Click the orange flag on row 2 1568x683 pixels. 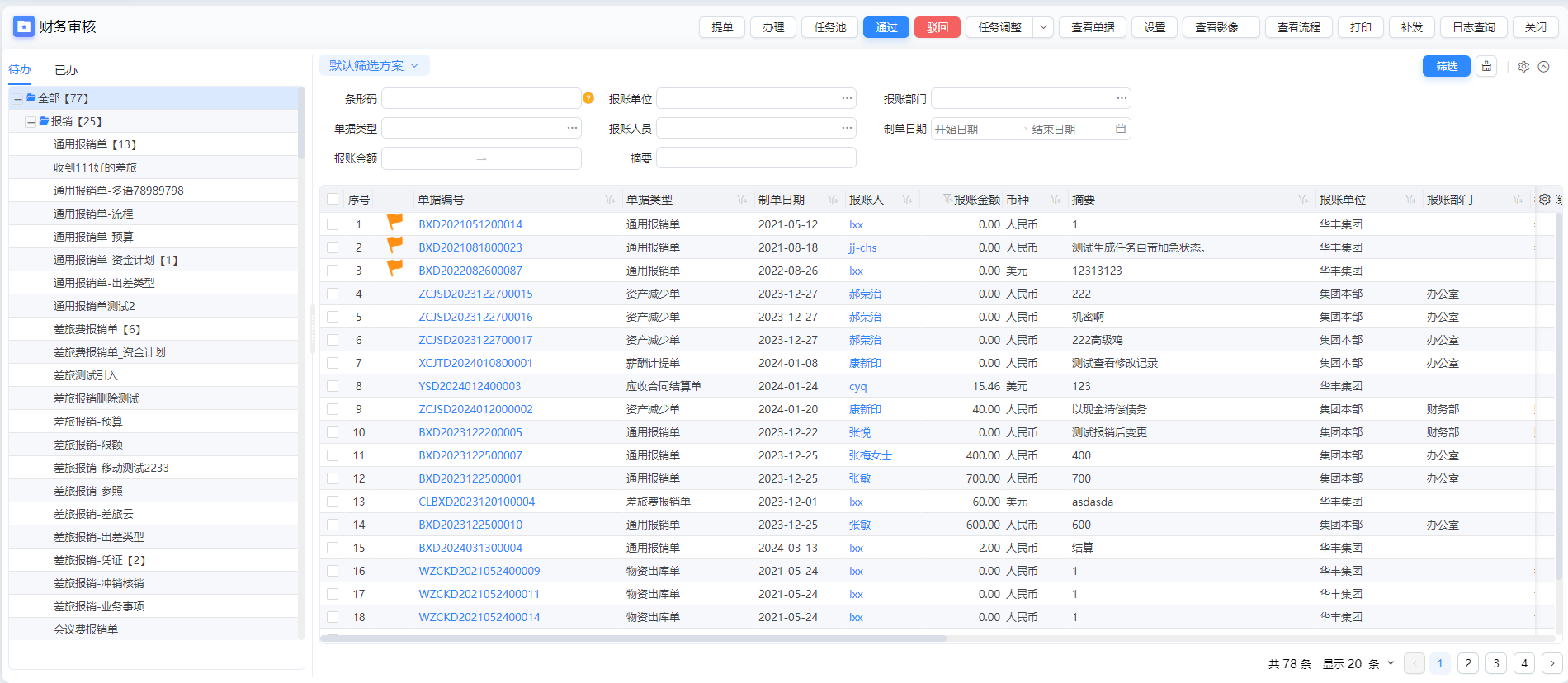click(395, 245)
